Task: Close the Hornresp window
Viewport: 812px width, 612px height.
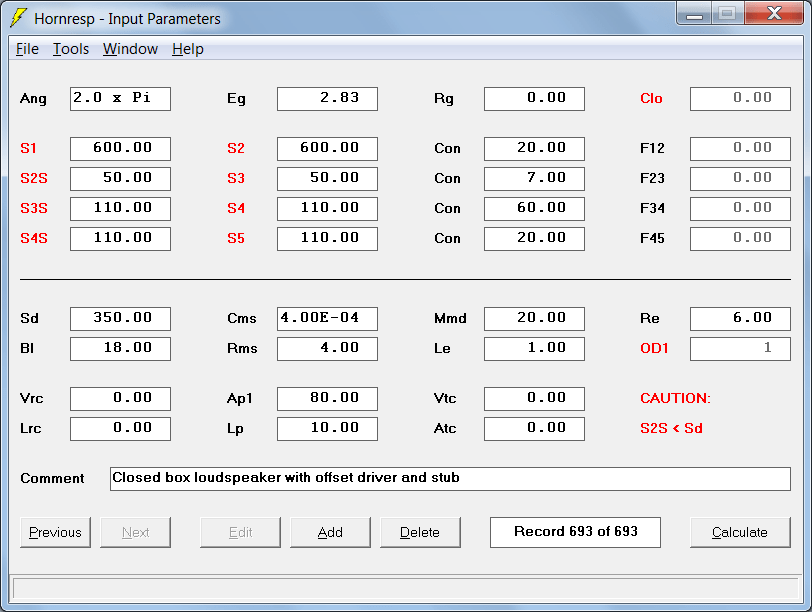Action: coord(774,13)
